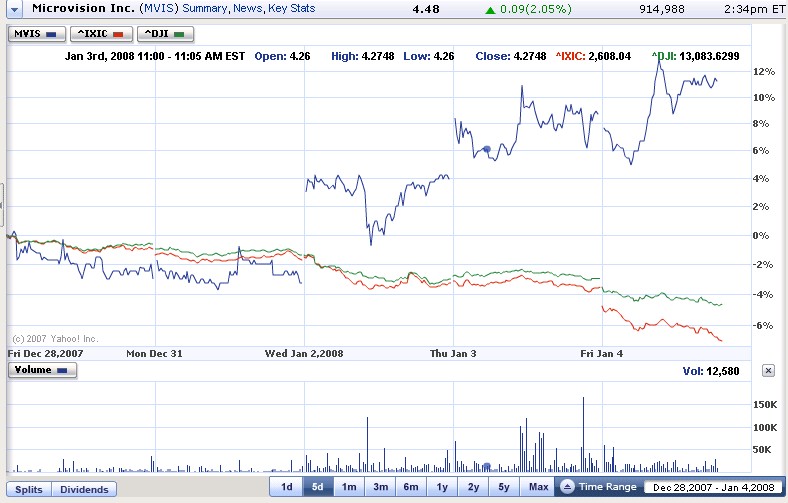Viewport: 788px width, 503px height.
Task: Click the 'Fri Jan 4' axis label
Action: click(x=602, y=354)
